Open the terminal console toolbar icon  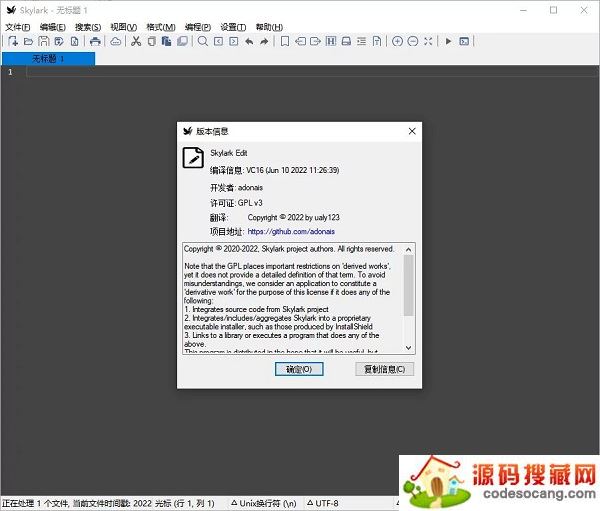click(464, 41)
